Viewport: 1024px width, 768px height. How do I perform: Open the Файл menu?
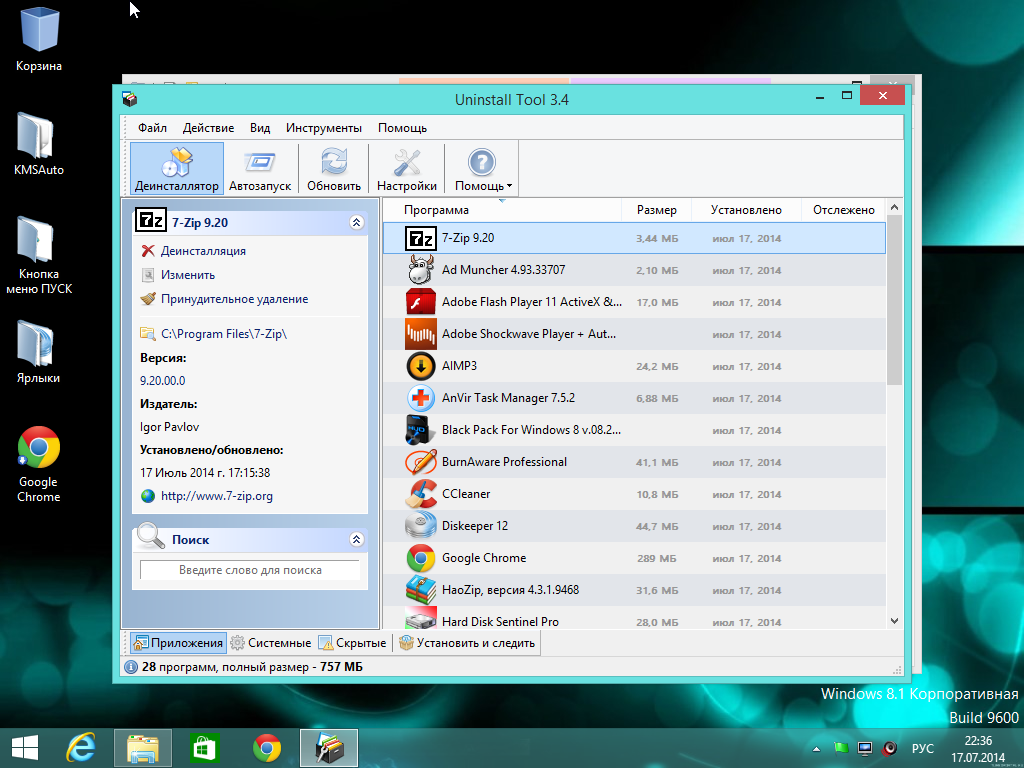tap(152, 128)
